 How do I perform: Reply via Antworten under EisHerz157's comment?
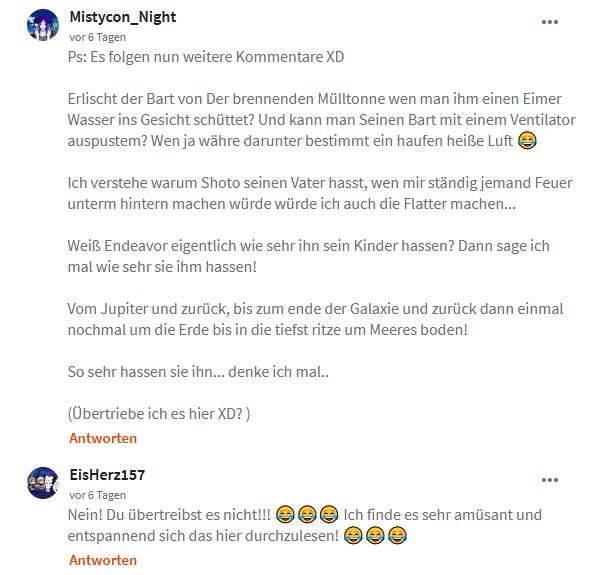coord(103,560)
